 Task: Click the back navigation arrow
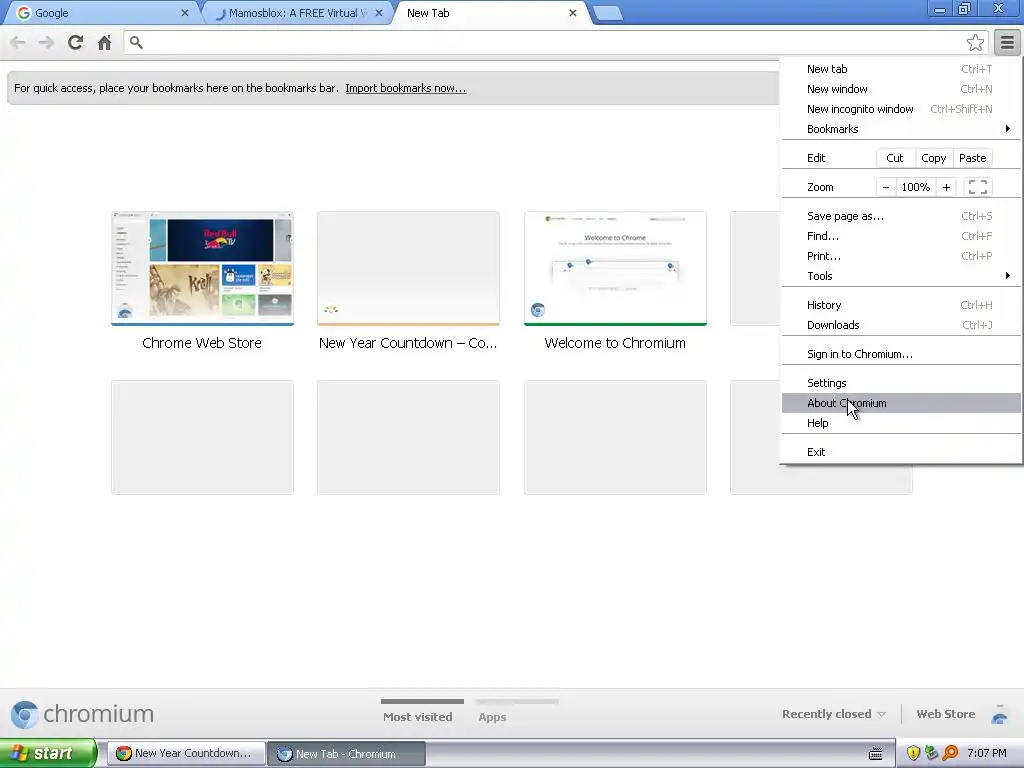[18, 42]
